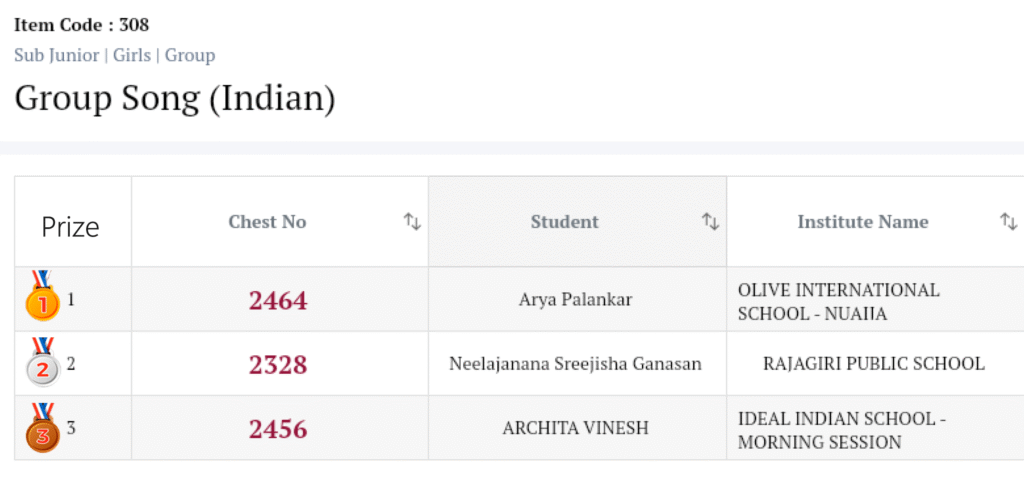Click the Chest No column header
This screenshot has height=489, width=1024.
click(x=267, y=222)
